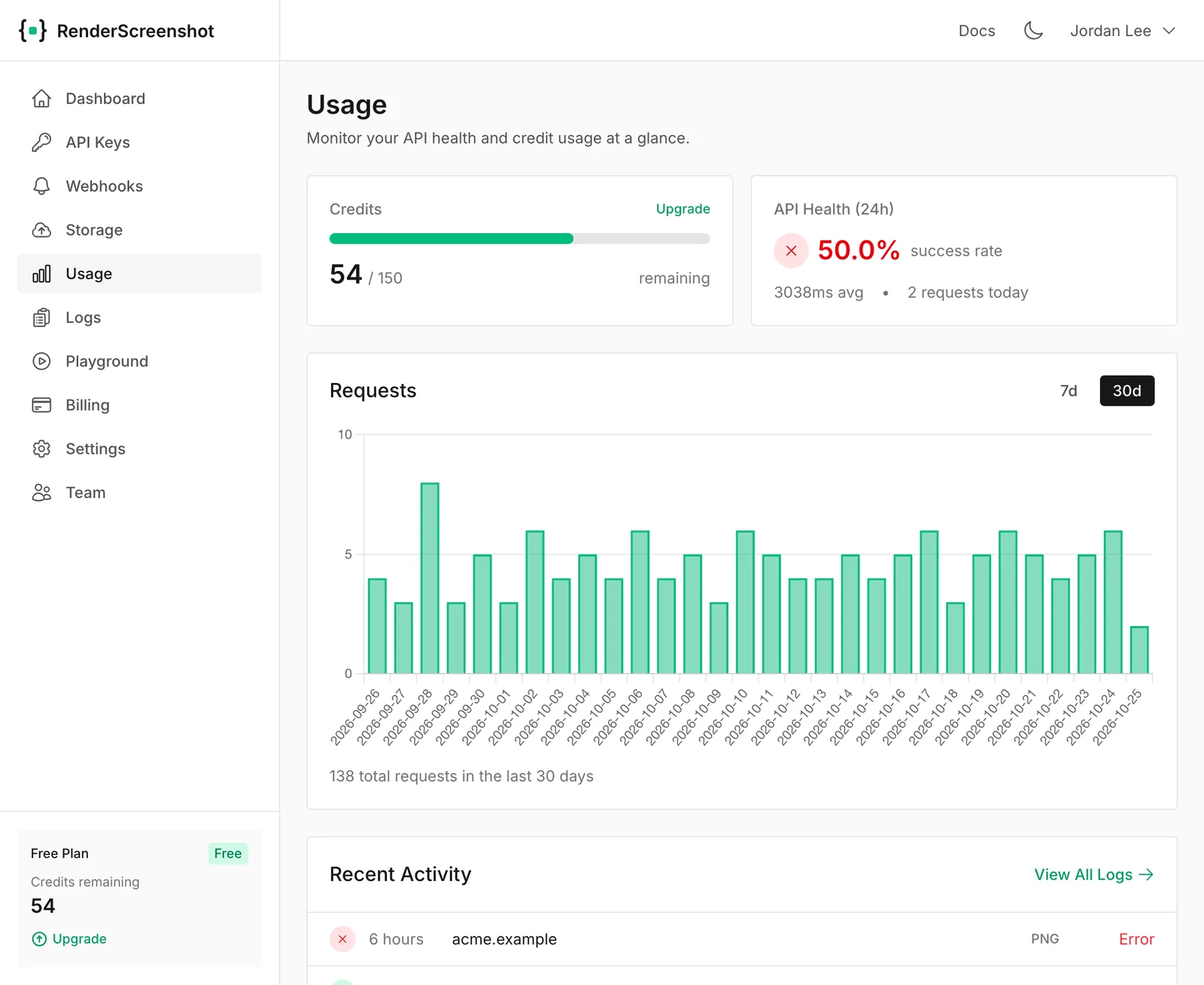Click the Error status on the acme.example row

click(1136, 939)
